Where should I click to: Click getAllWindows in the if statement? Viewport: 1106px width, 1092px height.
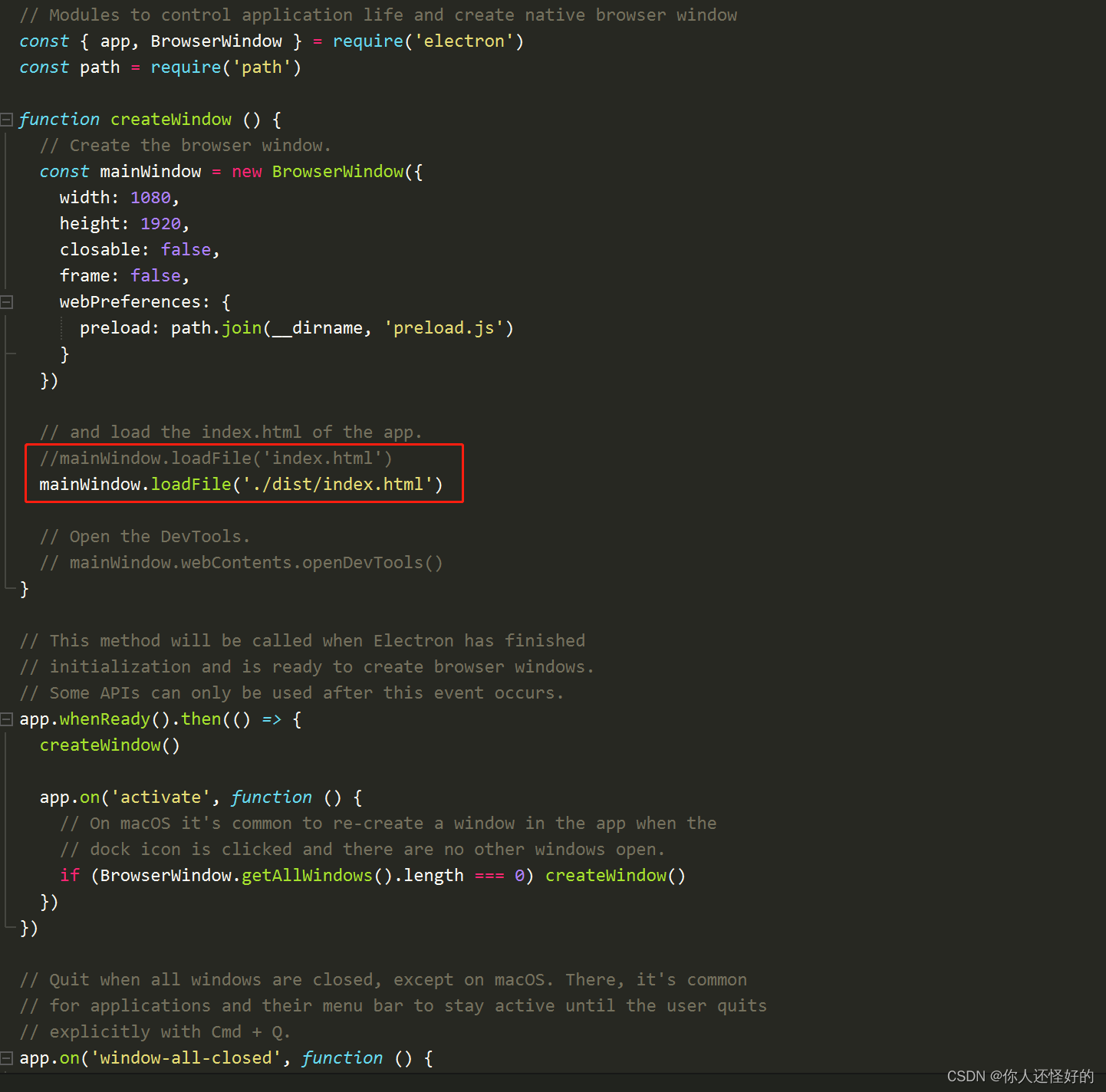point(307,876)
